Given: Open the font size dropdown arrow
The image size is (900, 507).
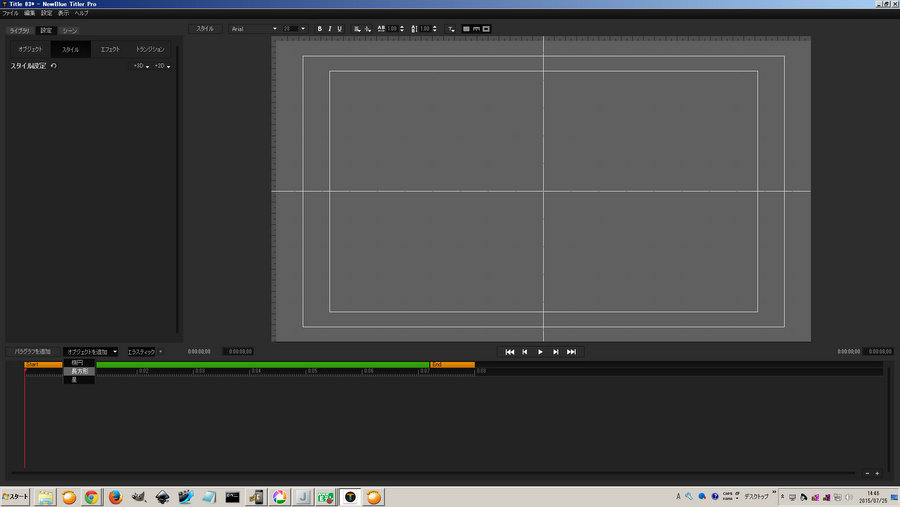Looking at the screenshot, I should click(303, 29).
